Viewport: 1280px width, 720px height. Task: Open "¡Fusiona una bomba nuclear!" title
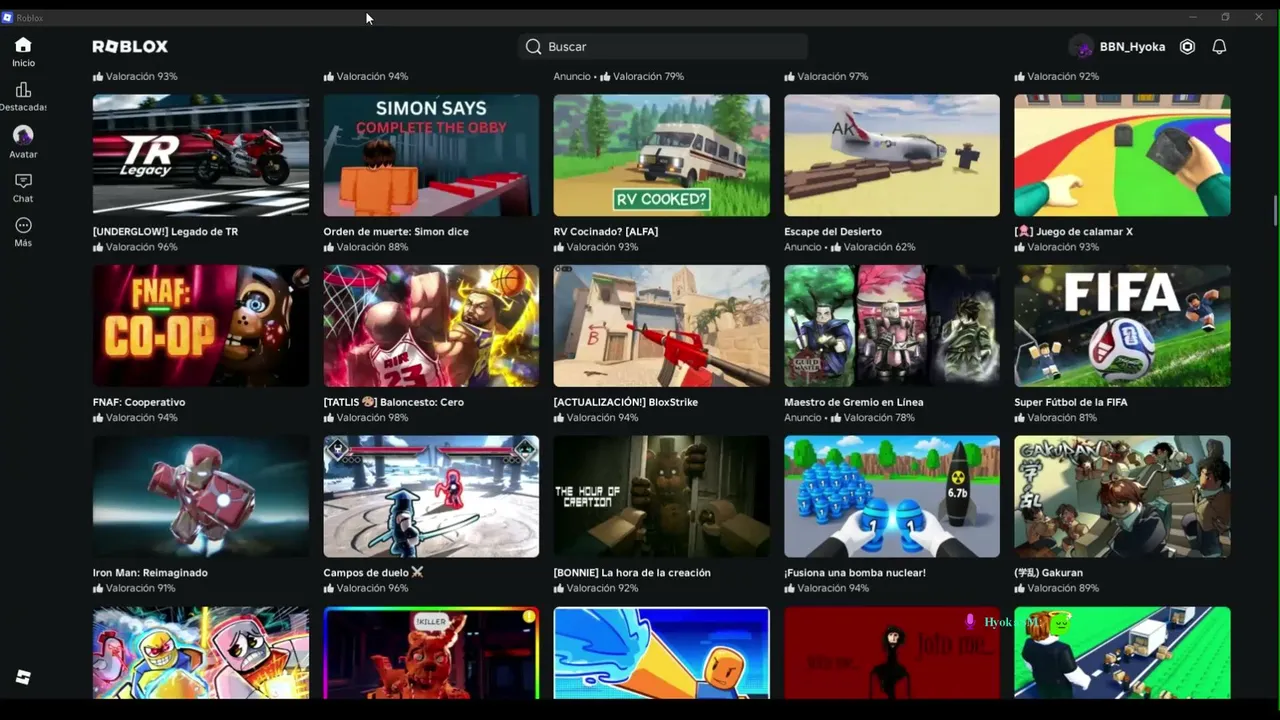(855, 573)
